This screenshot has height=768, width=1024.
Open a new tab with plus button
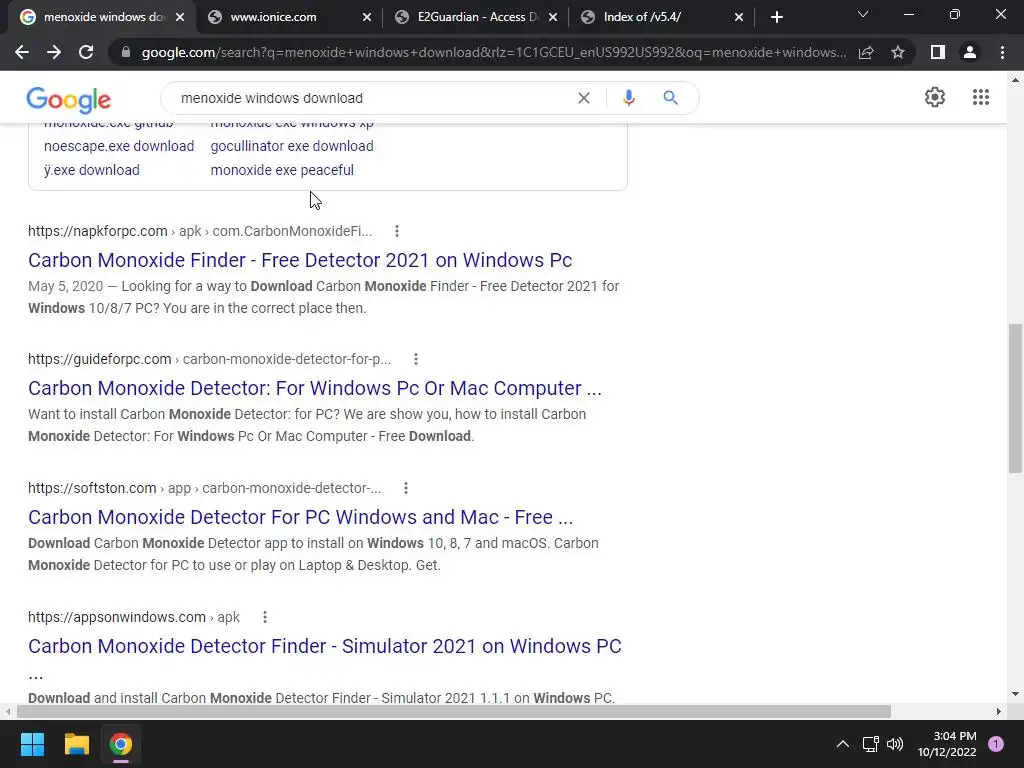[x=776, y=17]
